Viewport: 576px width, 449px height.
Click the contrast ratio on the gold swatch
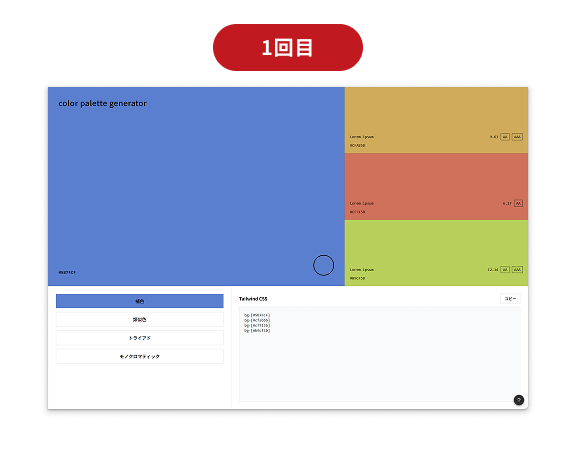pos(494,137)
